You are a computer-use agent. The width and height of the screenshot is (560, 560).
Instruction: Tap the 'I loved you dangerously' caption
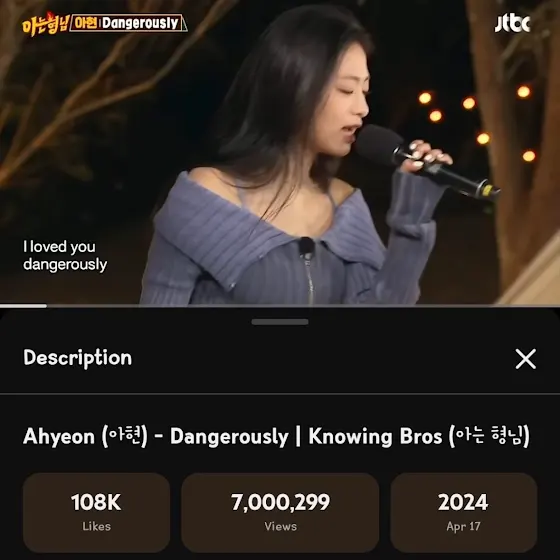pyautogui.click(x=65, y=256)
